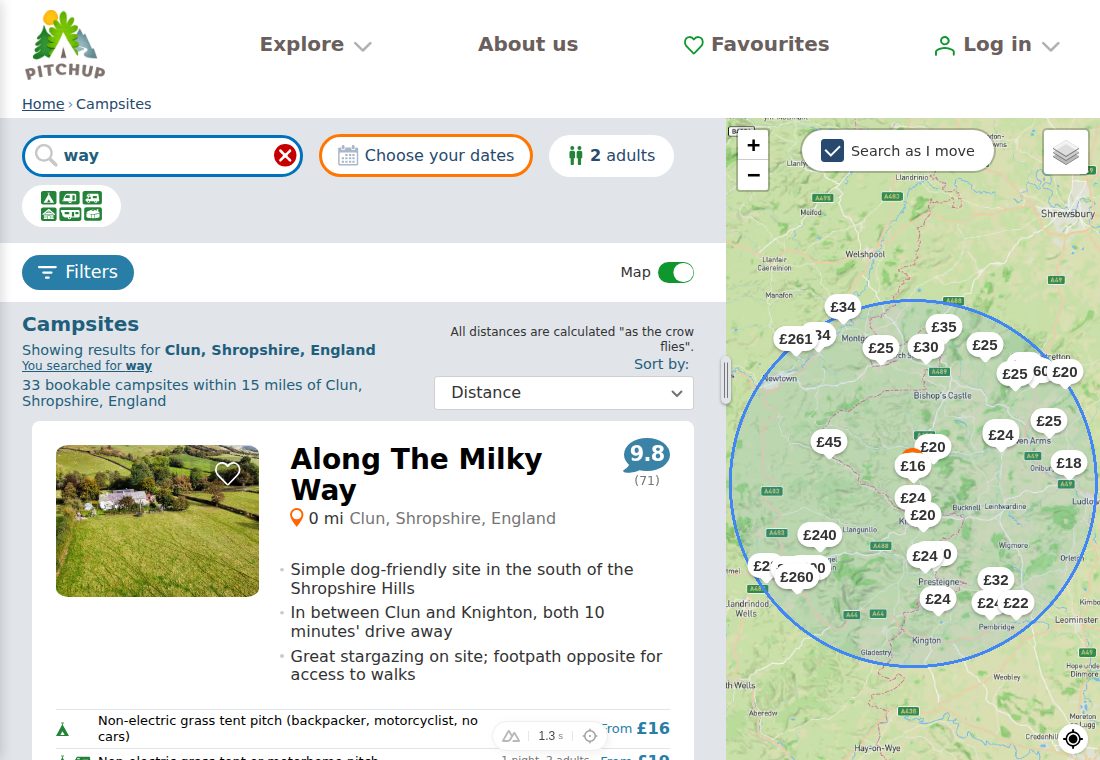Expand the Log in menu
The image size is (1100, 760).
click(997, 45)
